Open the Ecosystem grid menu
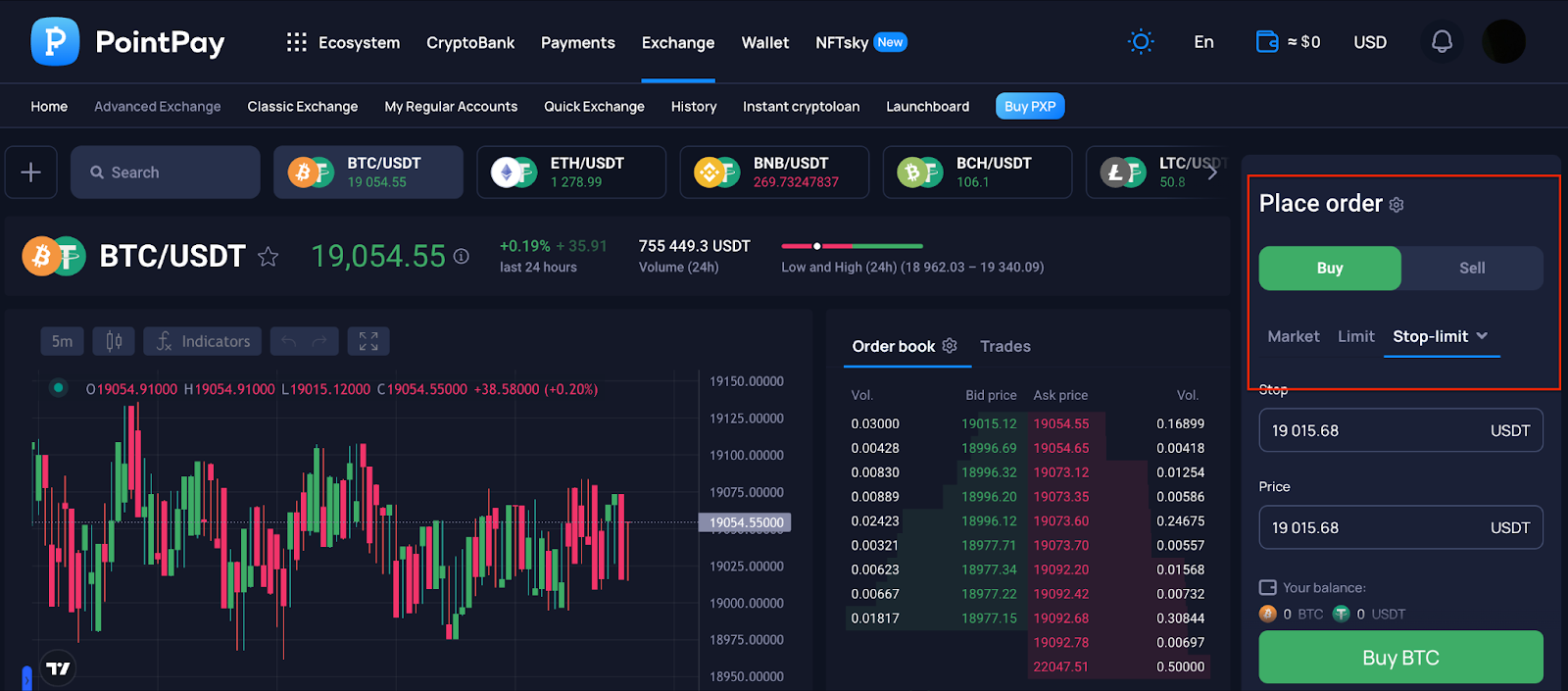Screen dimensions: 1568x691 296,42
